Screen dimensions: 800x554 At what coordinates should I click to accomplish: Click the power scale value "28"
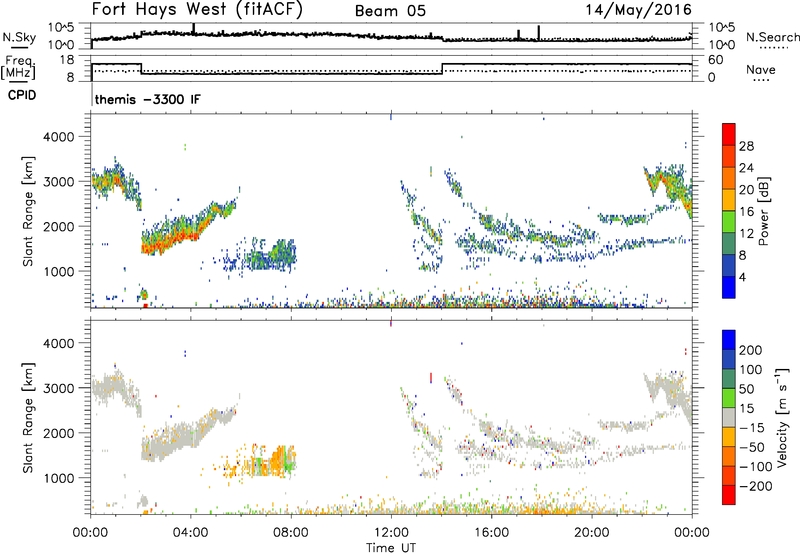[x=746, y=146]
